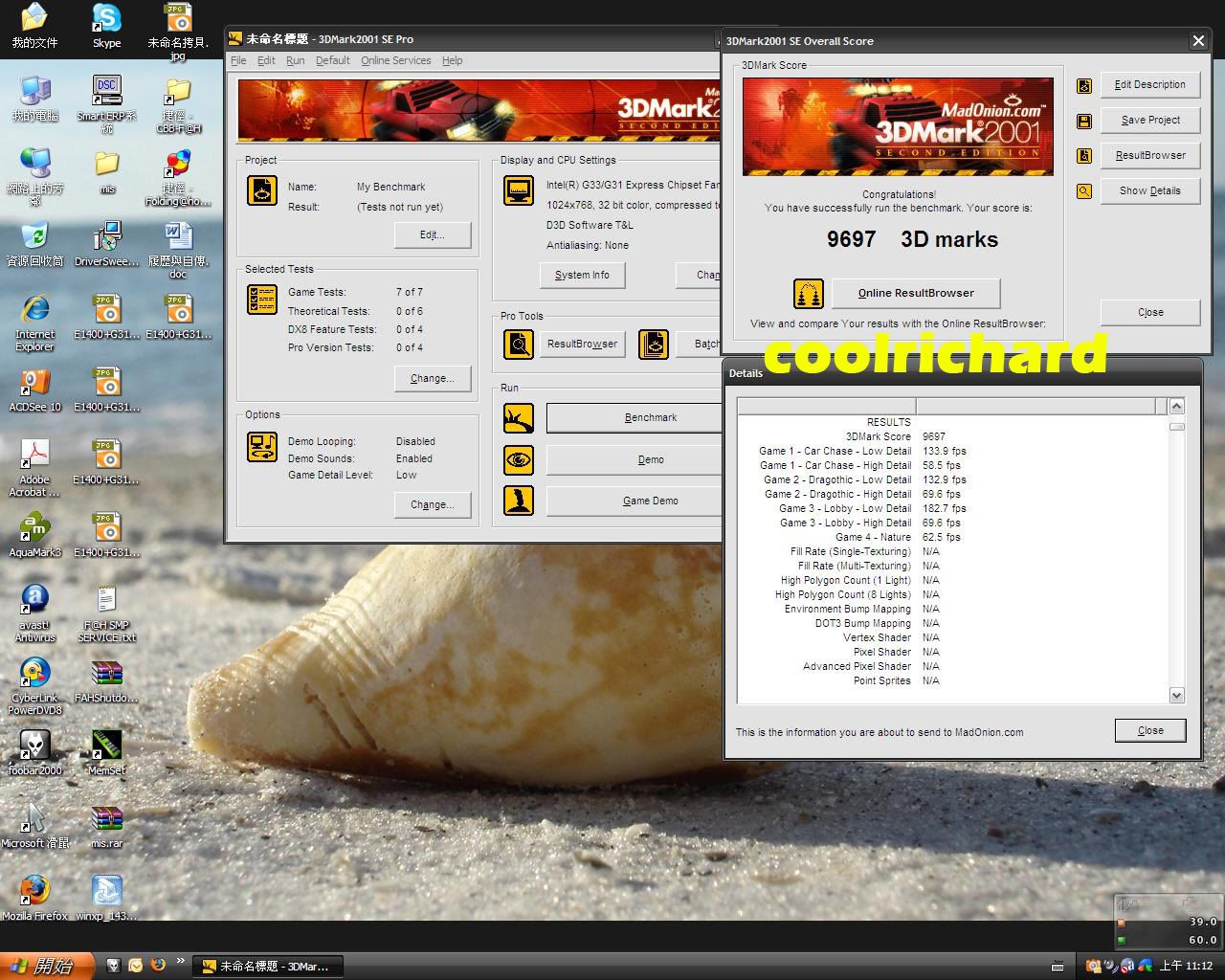Screen dimensions: 1225x980
Task: Open Internet Explorer desktop icon
Action: click(34, 323)
